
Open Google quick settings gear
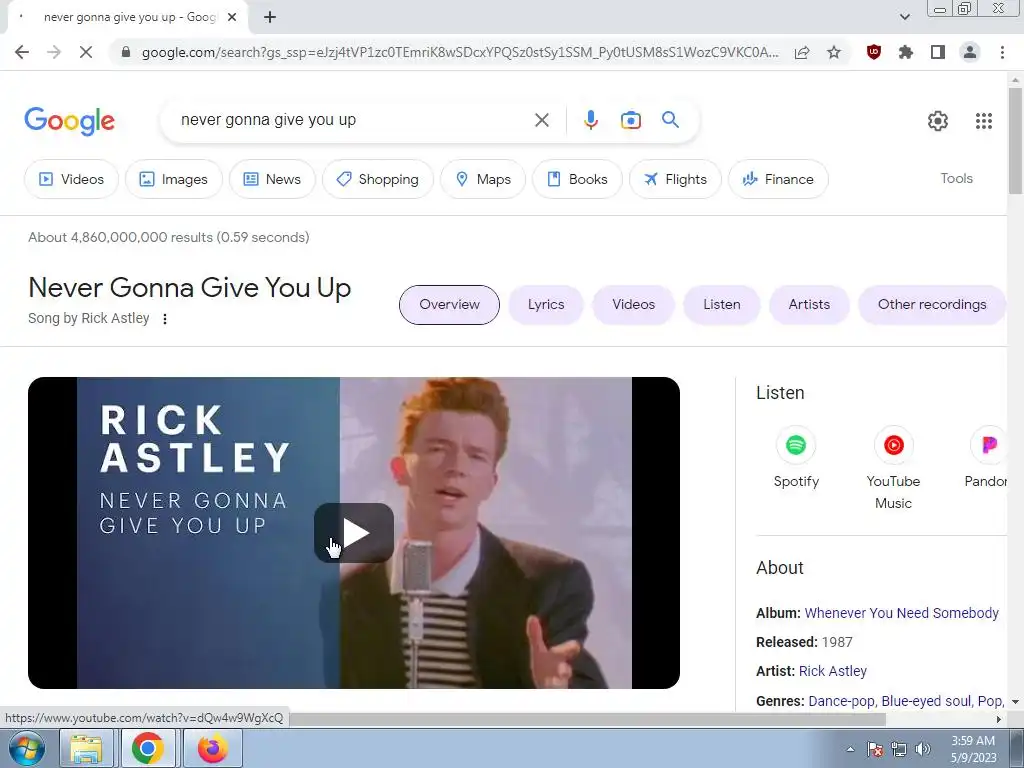[x=938, y=121]
